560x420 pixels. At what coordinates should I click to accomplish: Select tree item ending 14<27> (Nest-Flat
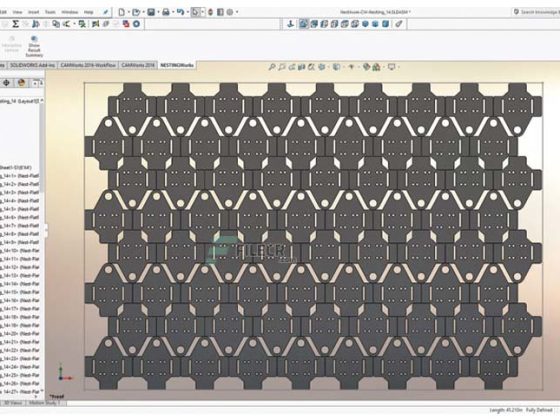click(20, 392)
